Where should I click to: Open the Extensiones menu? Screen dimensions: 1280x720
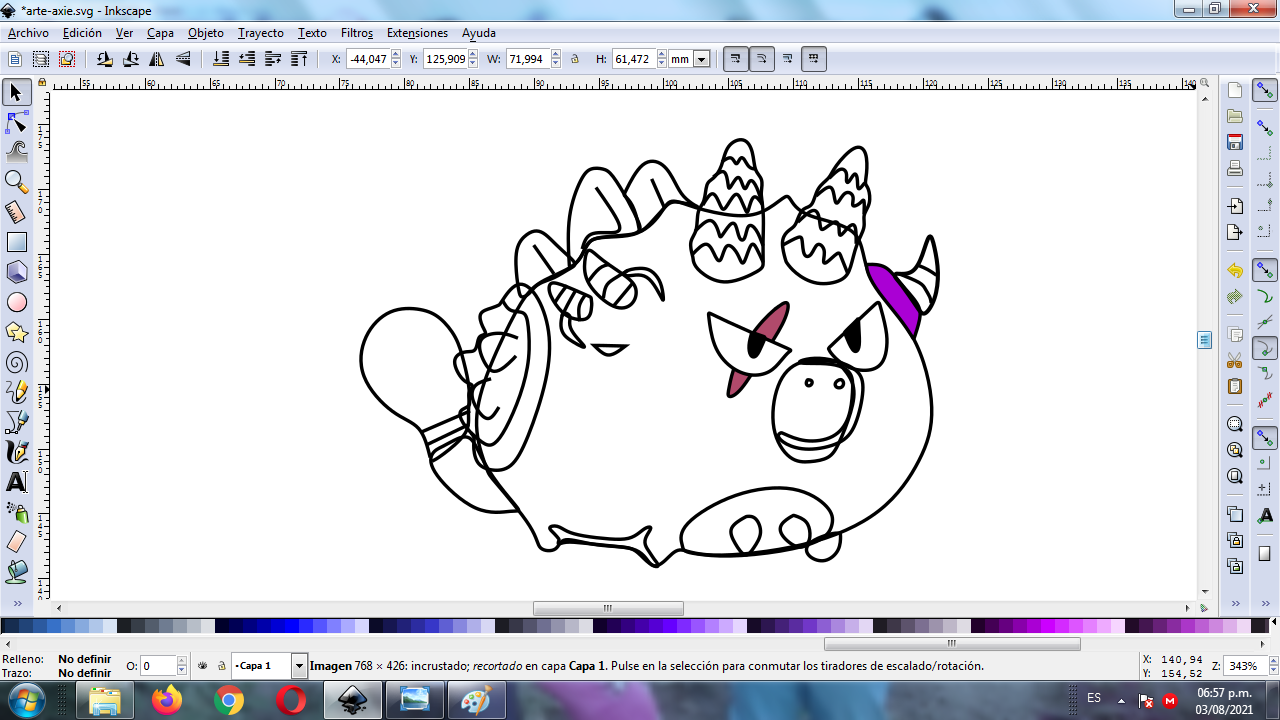(x=417, y=33)
